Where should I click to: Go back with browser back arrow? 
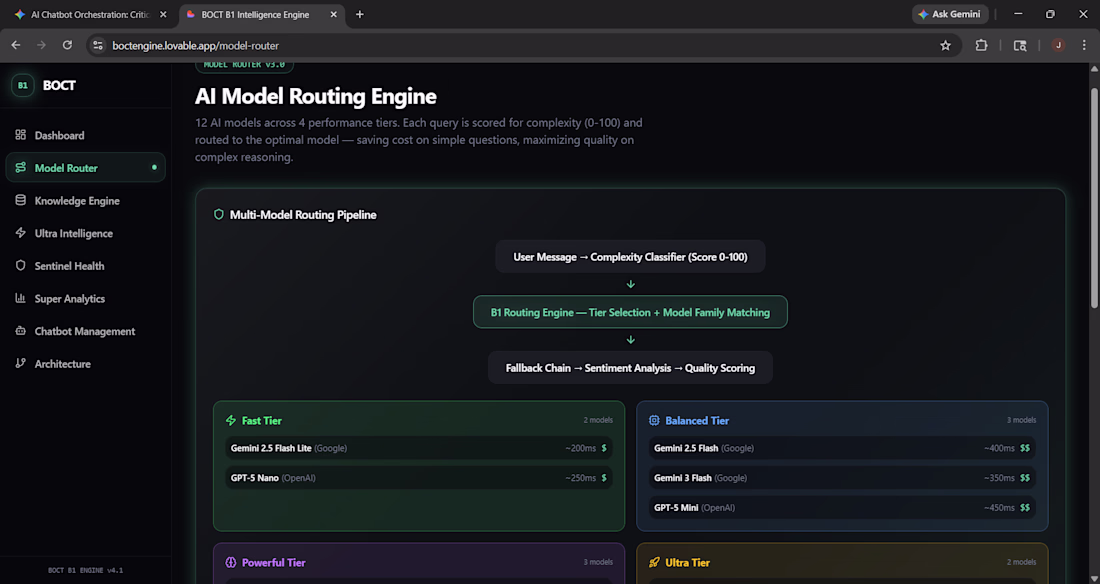pyautogui.click(x=15, y=45)
